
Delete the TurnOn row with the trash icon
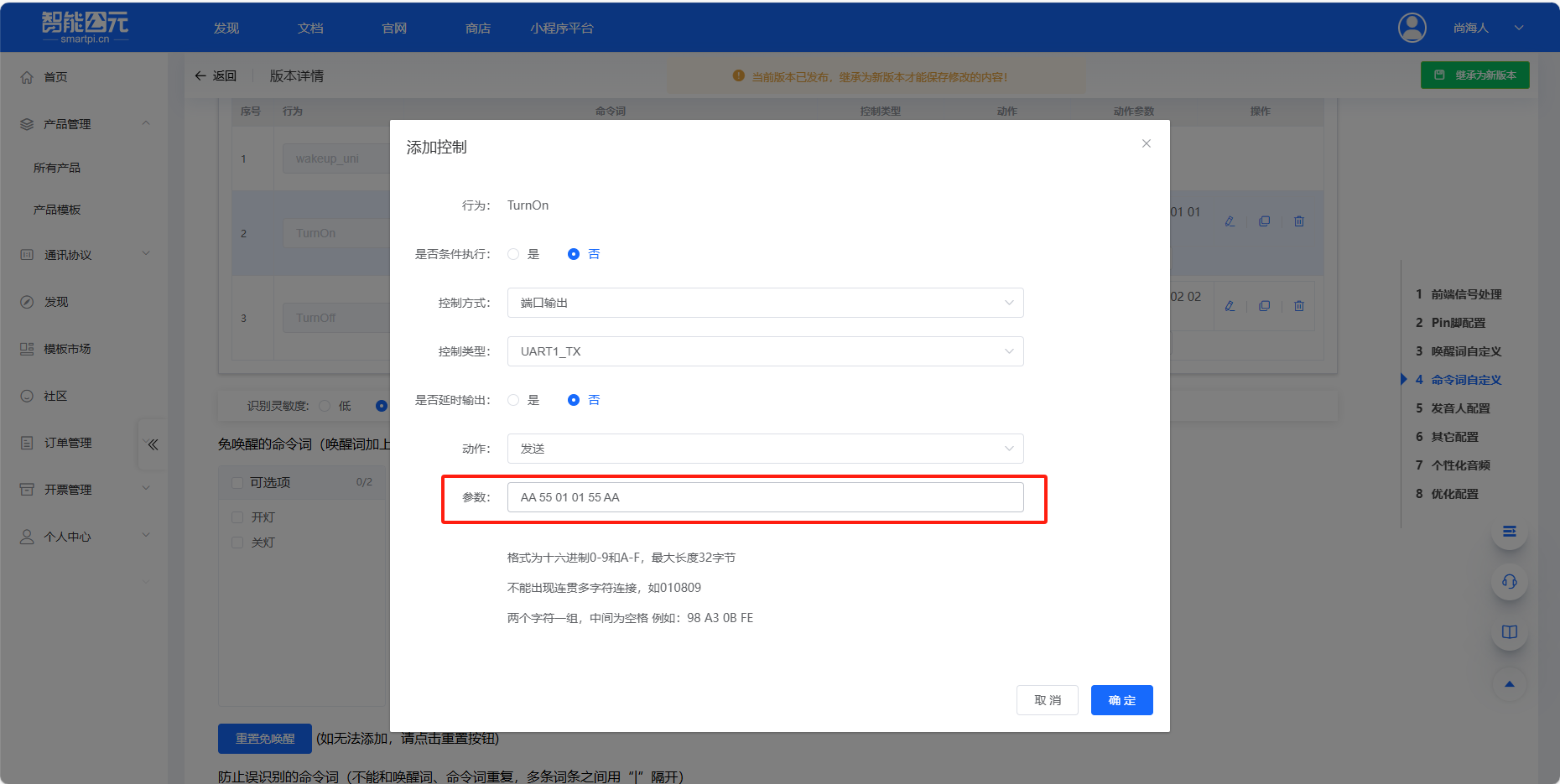1299,221
